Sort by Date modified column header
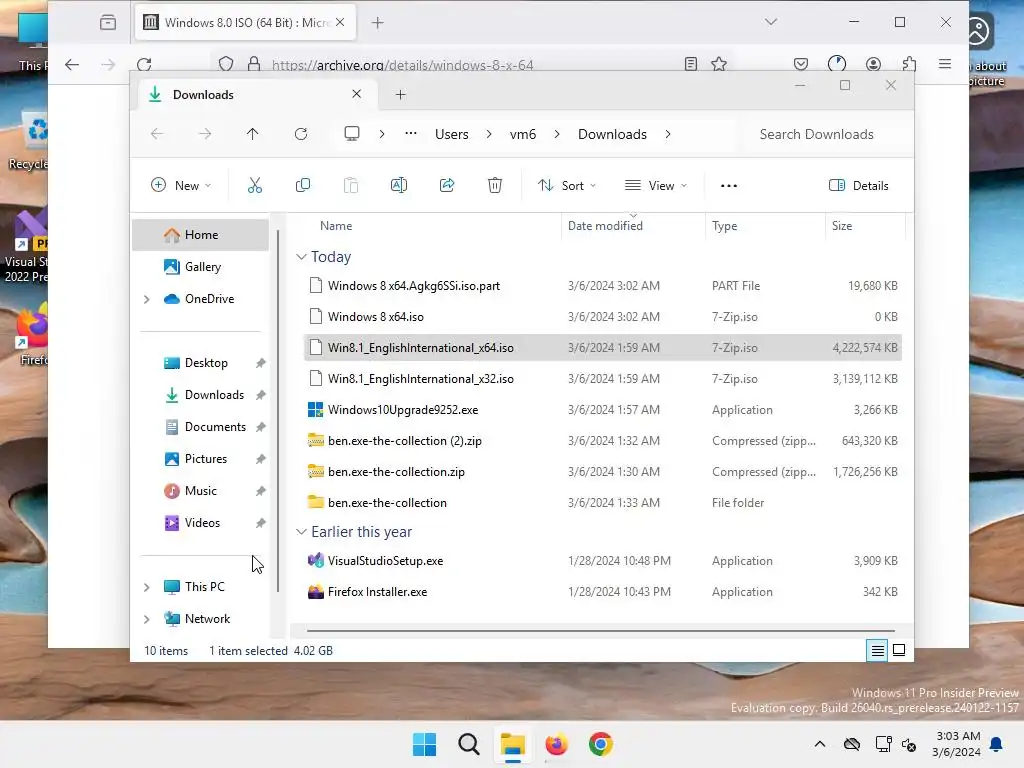This screenshot has width=1024, height=768. [605, 225]
